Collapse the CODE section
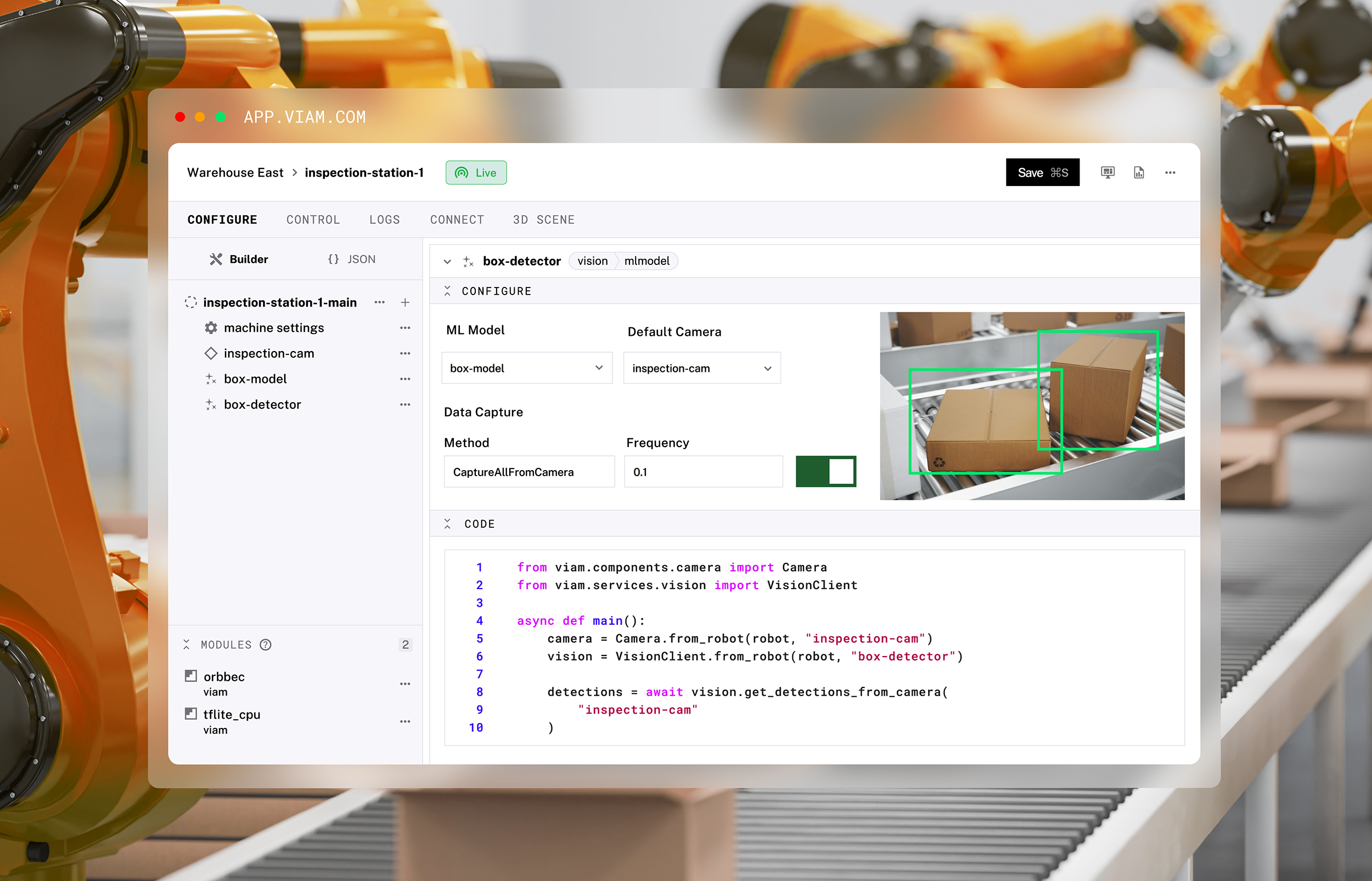The height and width of the screenshot is (881, 1372). 447,524
